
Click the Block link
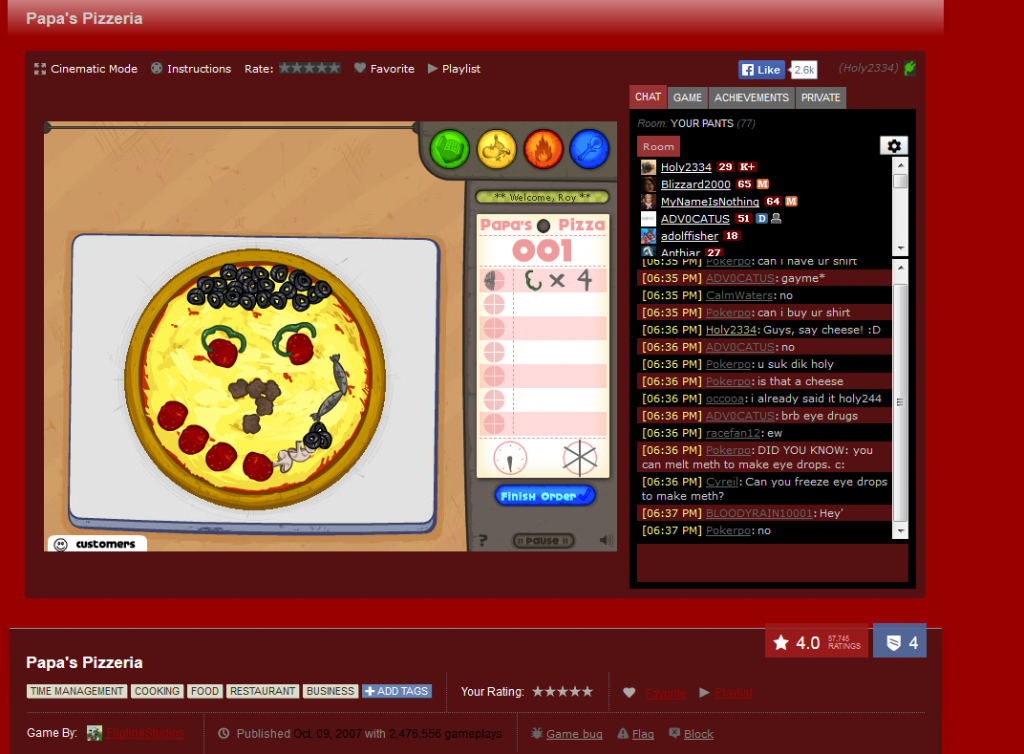coord(698,734)
